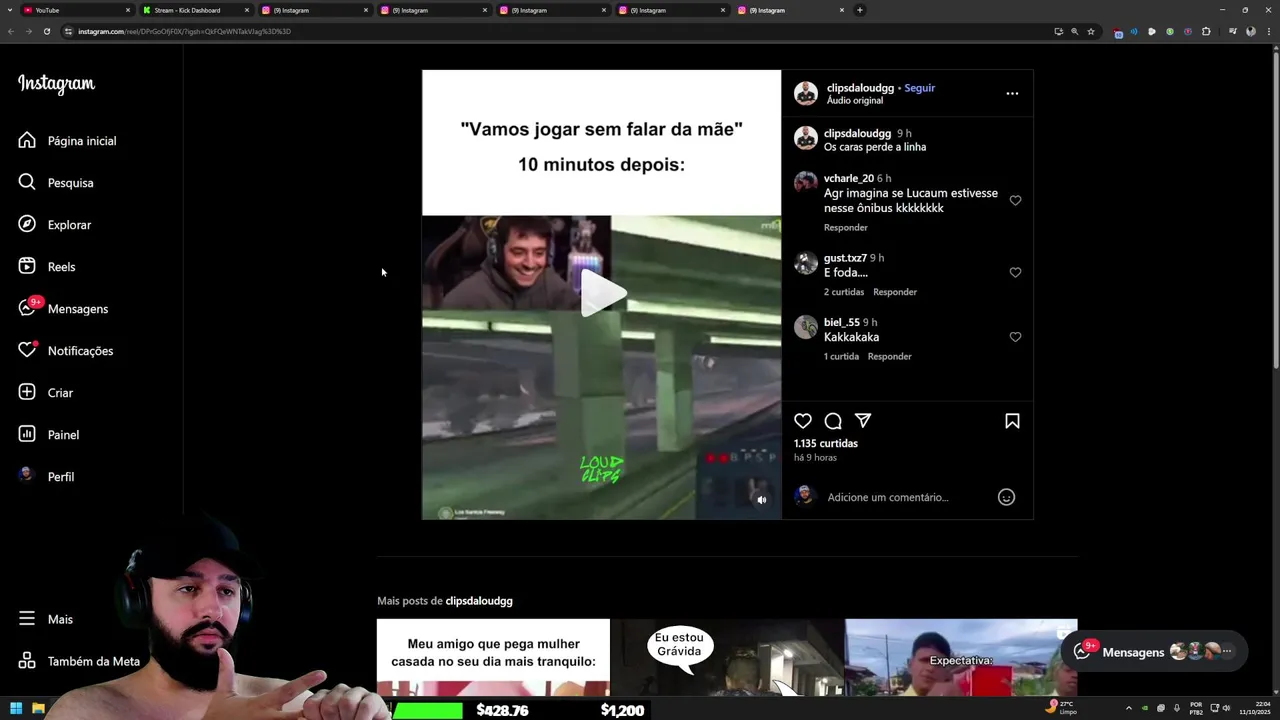Show hidden system tray icons
1280x720 pixels.
pos(1129,708)
